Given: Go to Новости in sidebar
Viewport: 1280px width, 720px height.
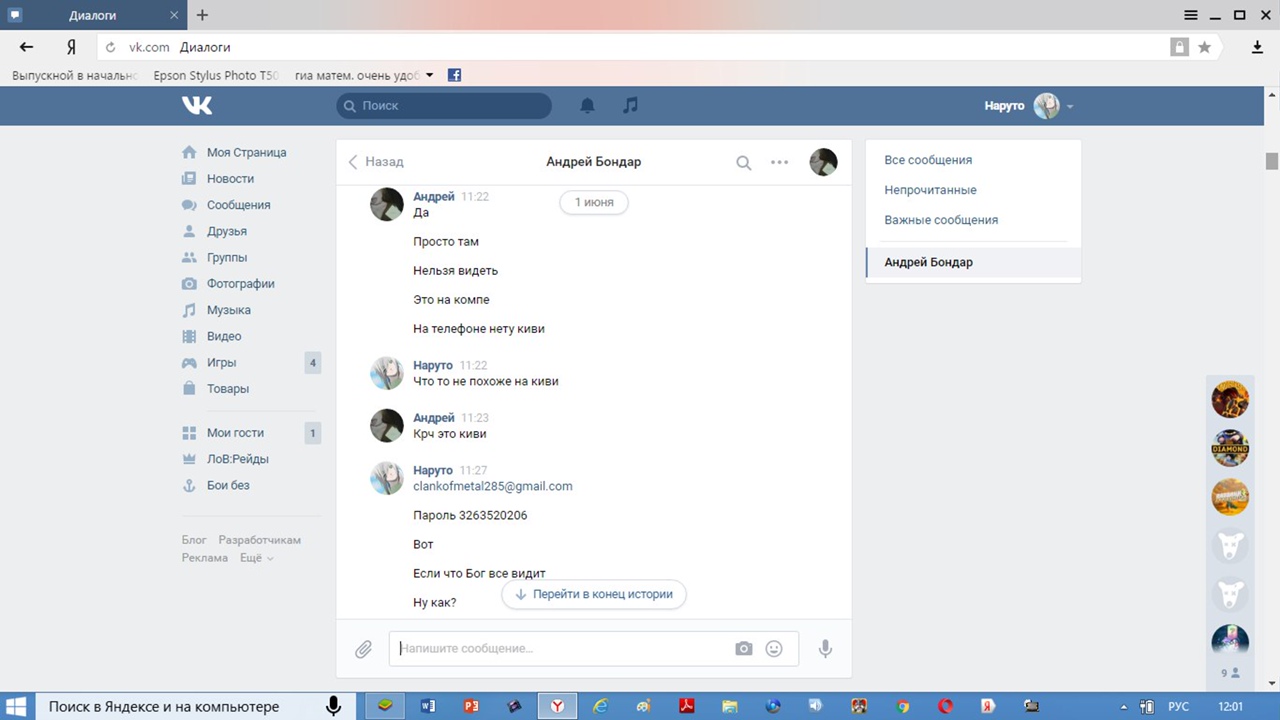Looking at the screenshot, I should pos(230,178).
